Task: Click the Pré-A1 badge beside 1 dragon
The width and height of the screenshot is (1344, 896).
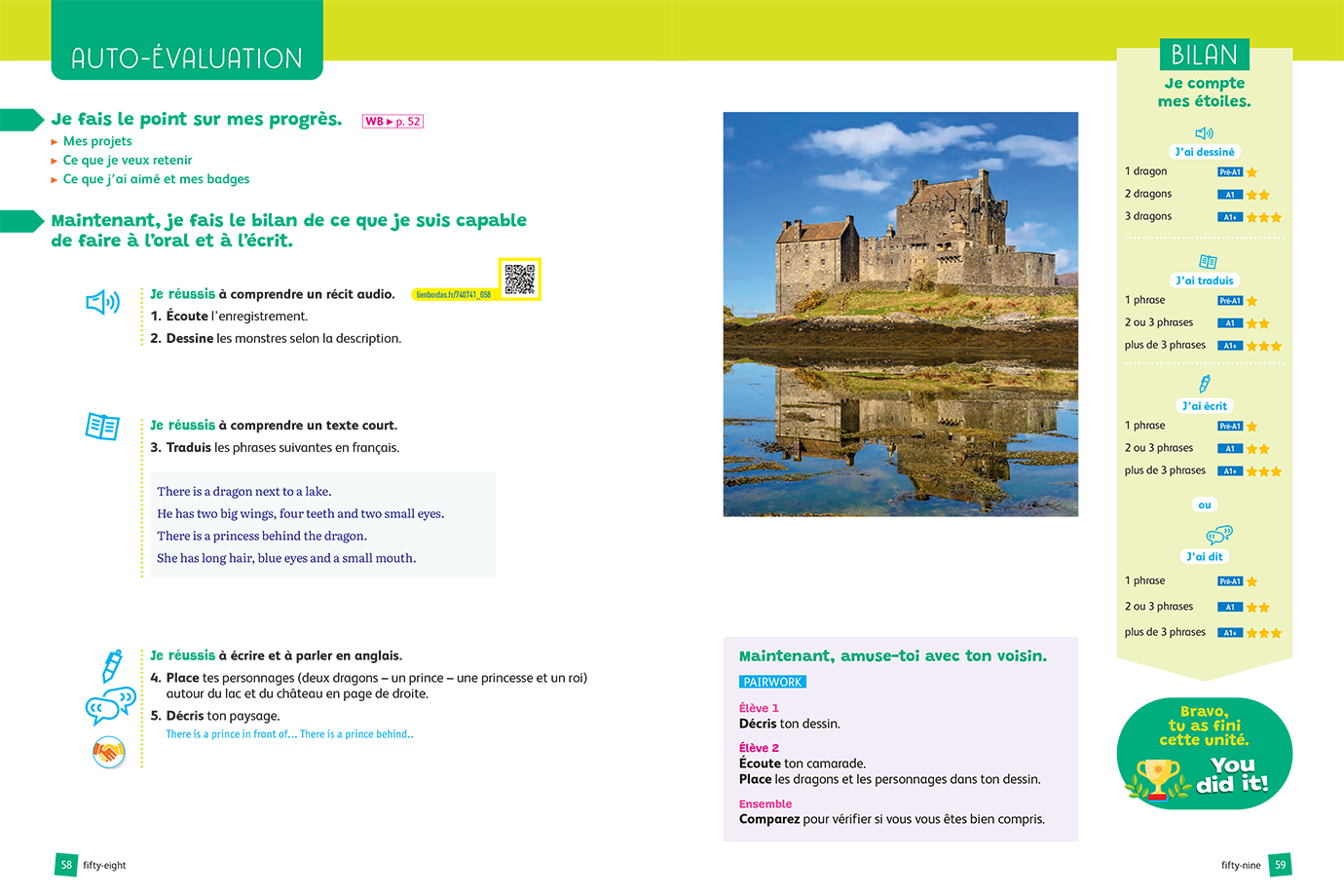Action: (1230, 172)
